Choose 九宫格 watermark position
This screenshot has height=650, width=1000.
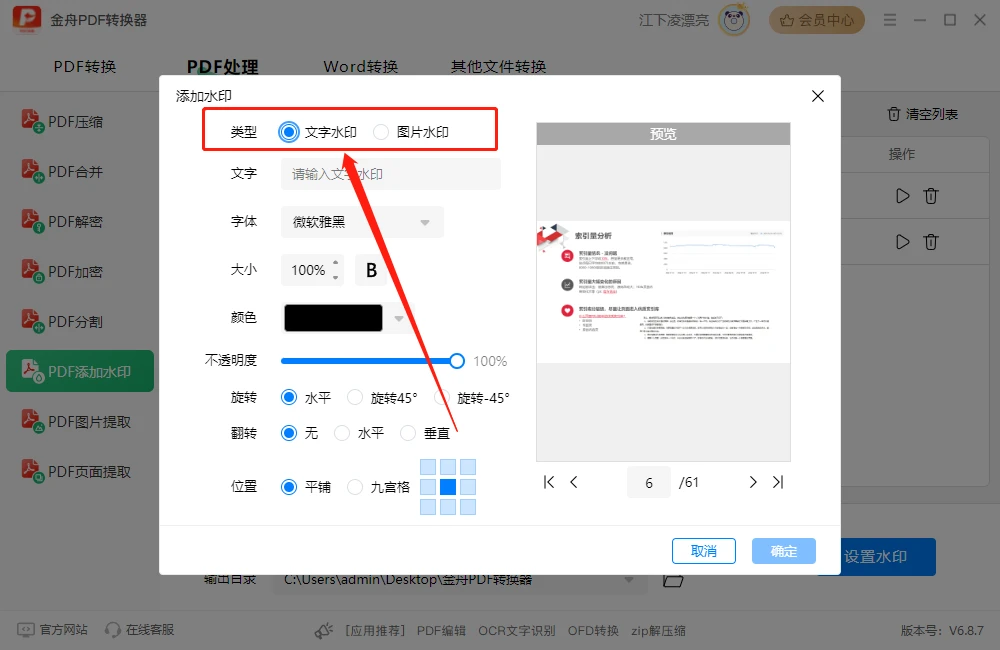(355, 487)
